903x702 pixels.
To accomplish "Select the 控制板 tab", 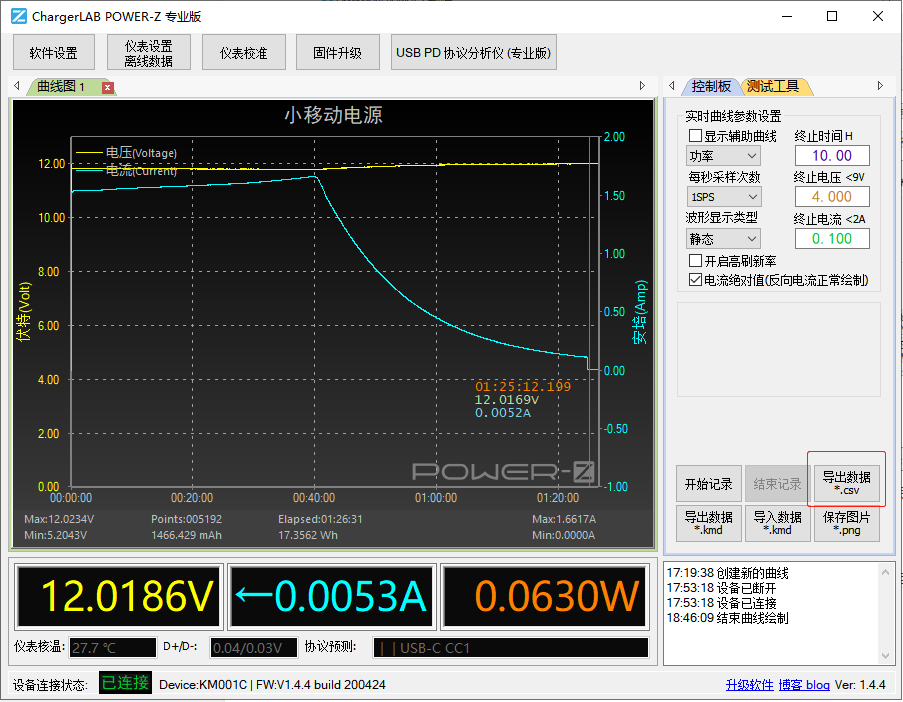I will 713,86.
